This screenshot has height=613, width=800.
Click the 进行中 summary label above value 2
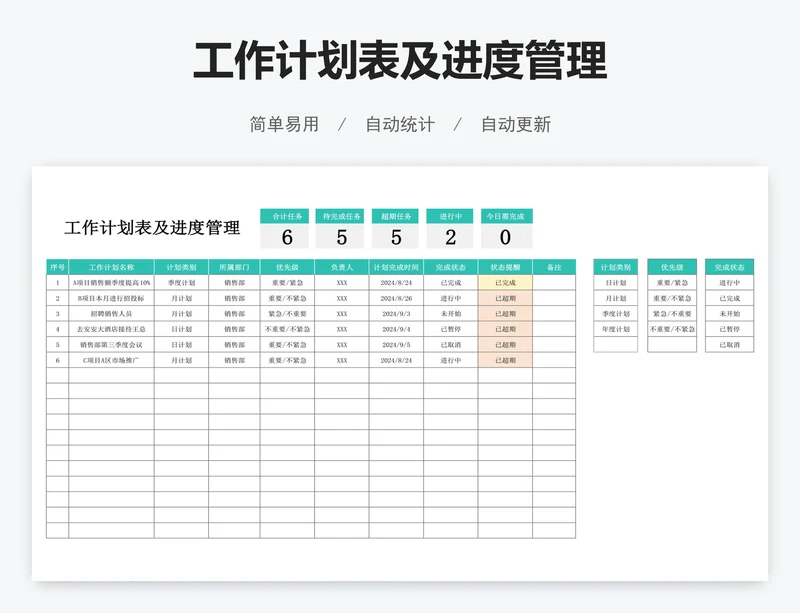[451, 216]
